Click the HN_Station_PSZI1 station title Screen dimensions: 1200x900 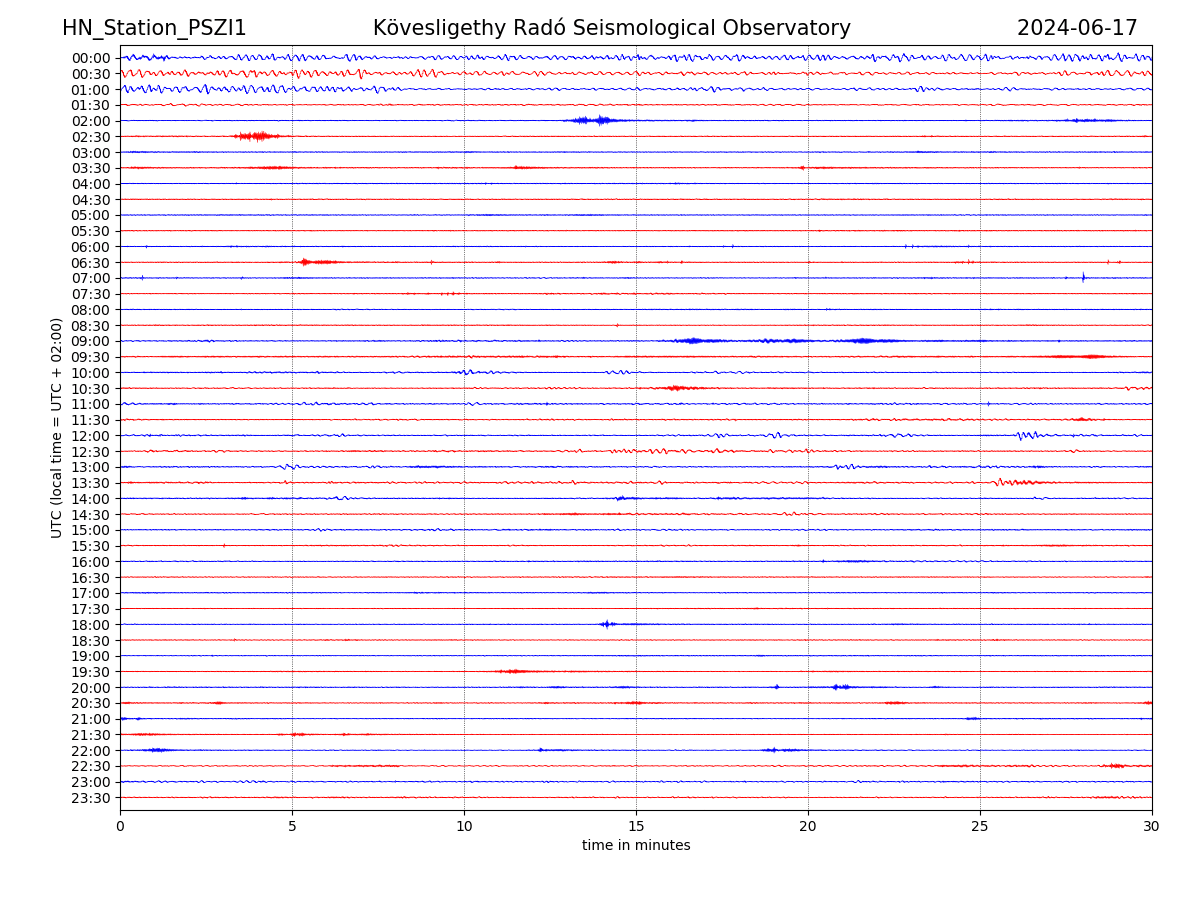click(x=154, y=28)
